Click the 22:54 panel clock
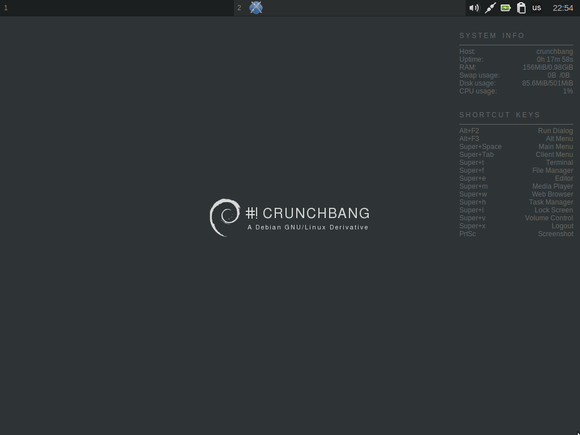The width and height of the screenshot is (580, 435). (x=563, y=8)
